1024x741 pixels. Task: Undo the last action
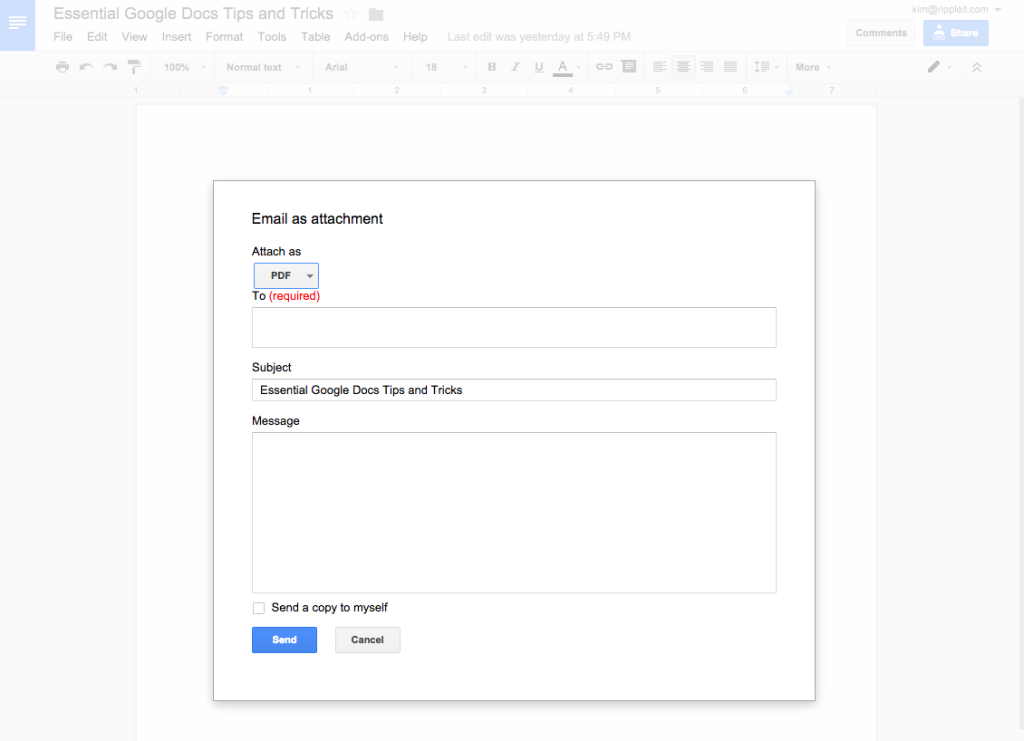point(84,66)
